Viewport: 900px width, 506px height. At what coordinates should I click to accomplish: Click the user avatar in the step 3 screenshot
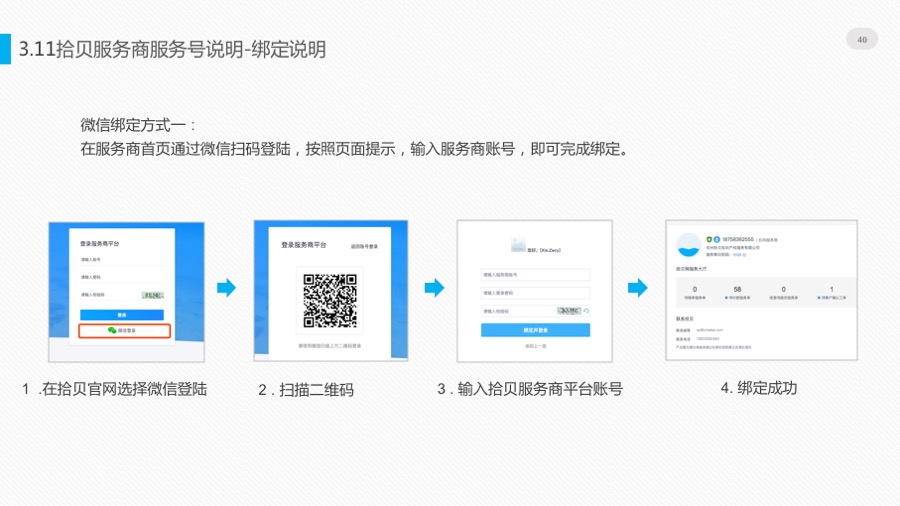point(518,246)
